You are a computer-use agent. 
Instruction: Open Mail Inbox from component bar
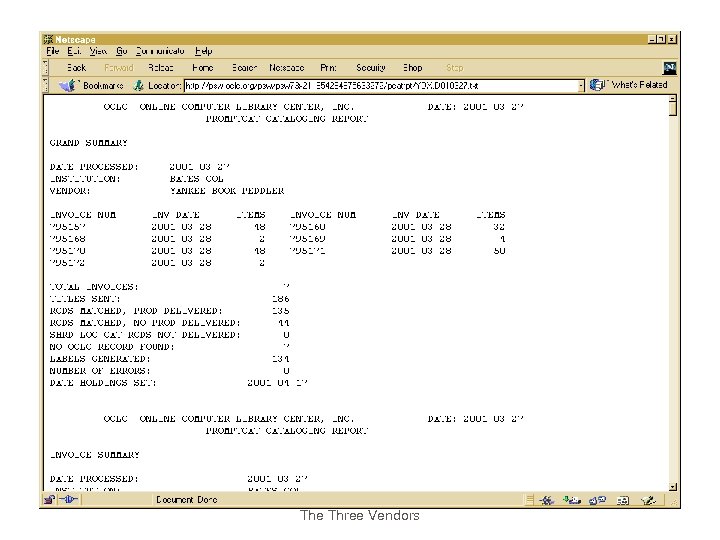coord(572,500)
